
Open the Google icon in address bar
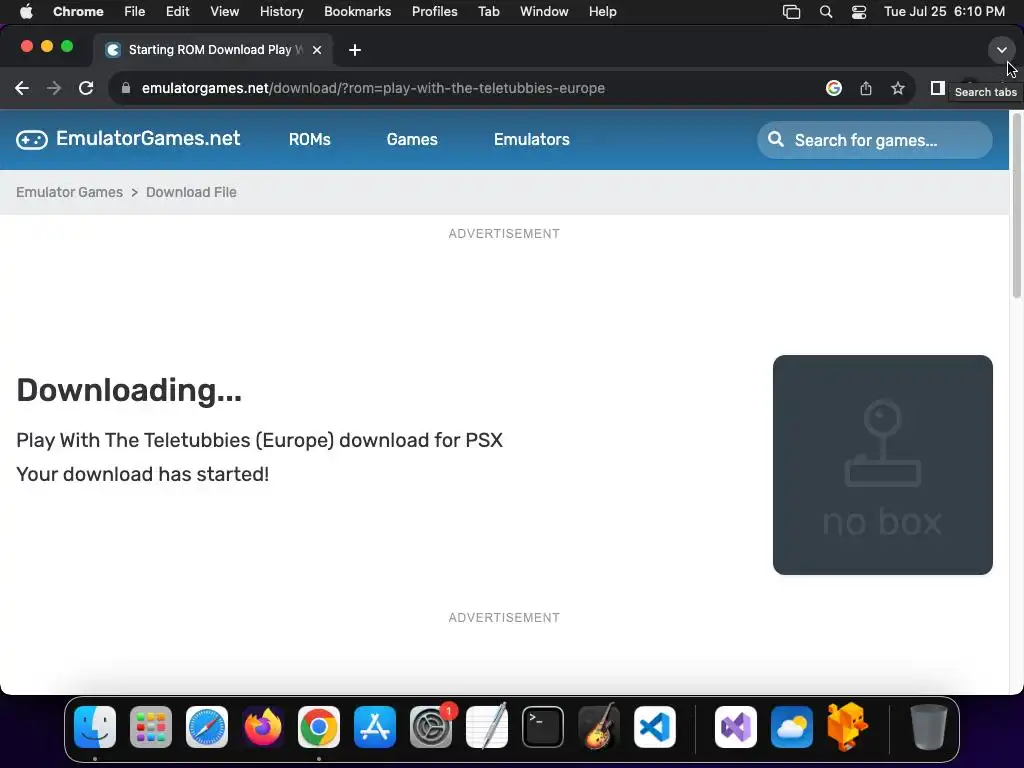834,88
